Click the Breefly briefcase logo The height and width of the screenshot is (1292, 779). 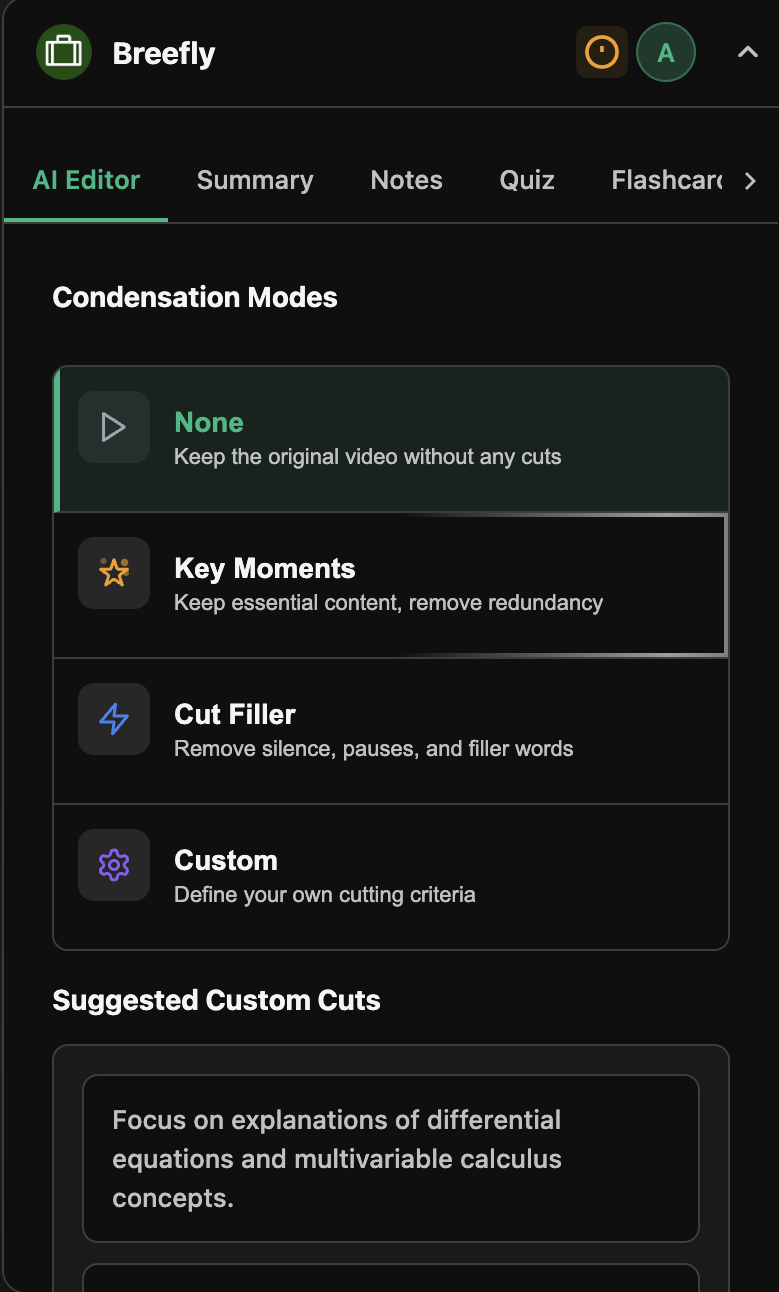click(63, 52)
